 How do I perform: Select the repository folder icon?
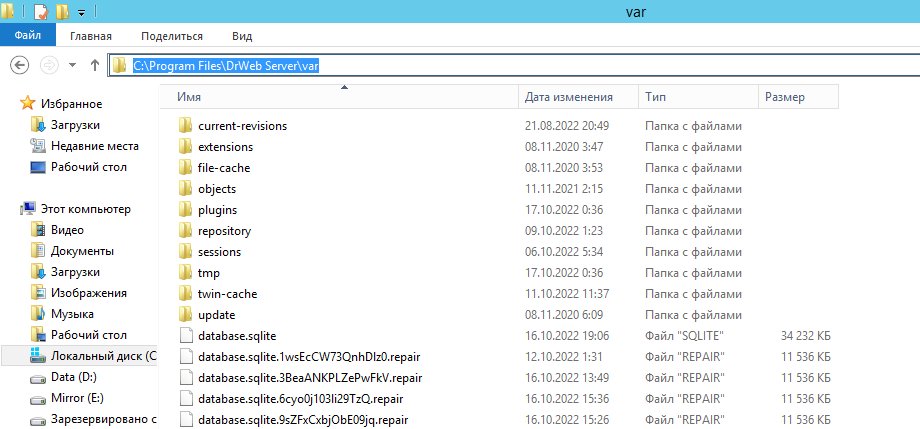click(x=184, y=231)
